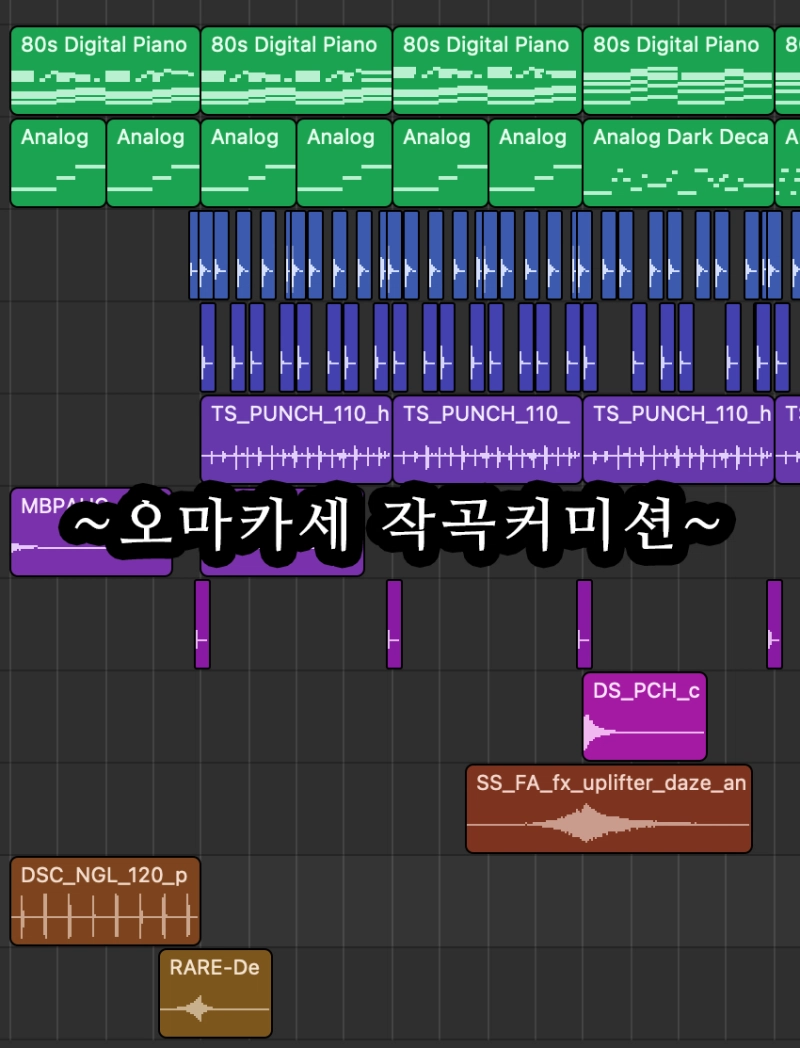Screen dimensions: 800x1048
Task: Click the second TS_PUNCH_110_ region
Action: [x=487, y=441]
